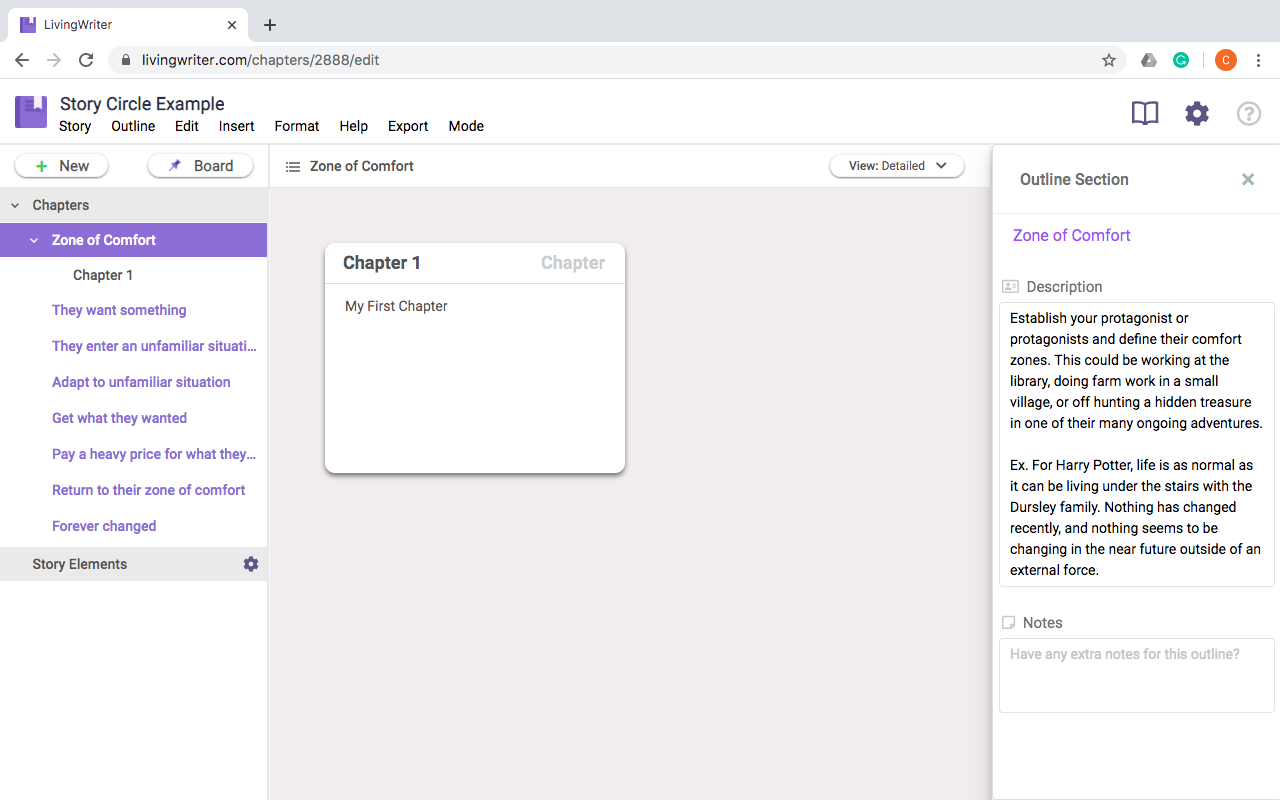Click the Story Elements gear icon

point(251,564)
